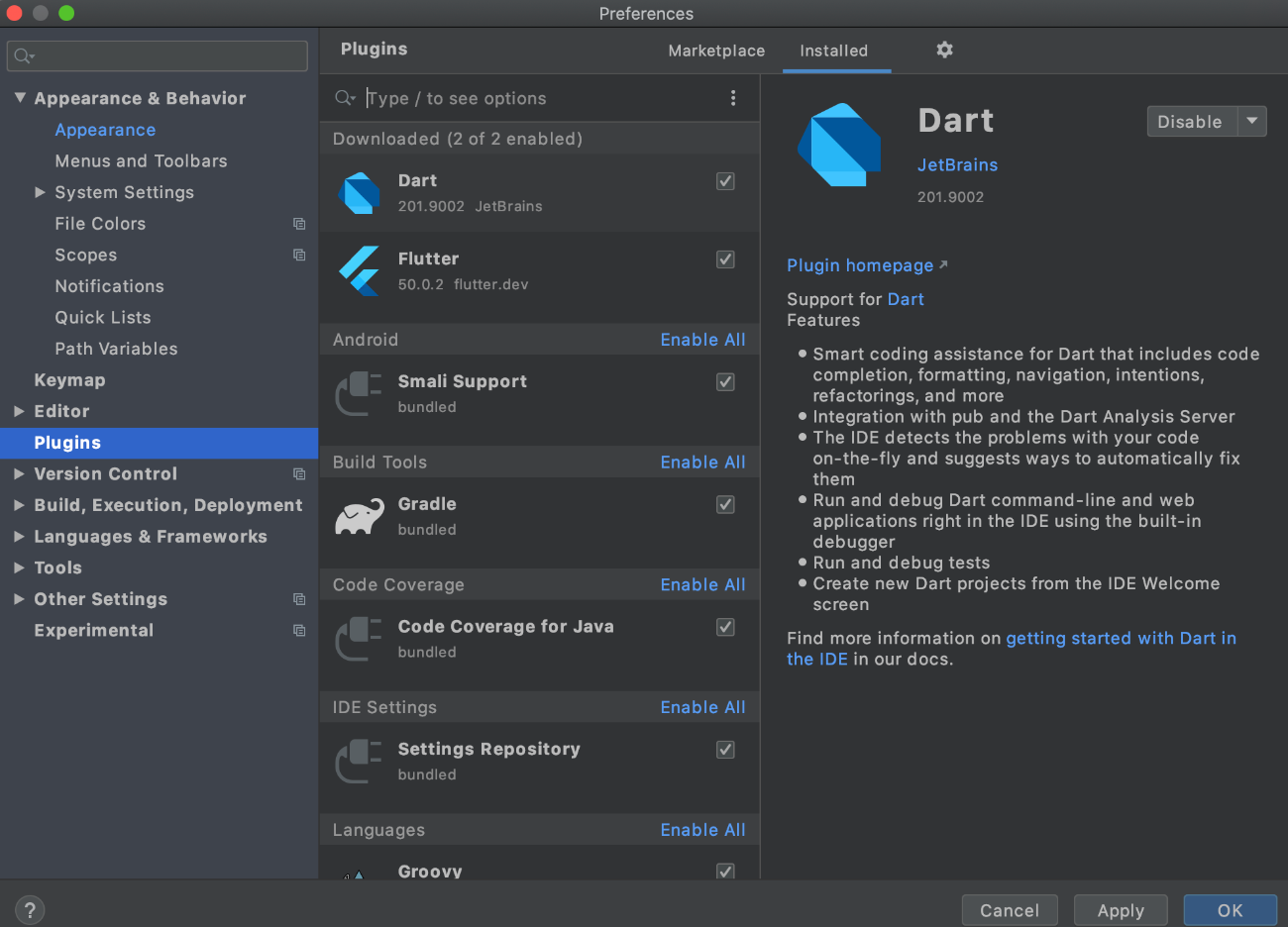Click the Dart link after Support for
Image resolution: width=1288 pixels, height=927 pixels.
(906, 299)
